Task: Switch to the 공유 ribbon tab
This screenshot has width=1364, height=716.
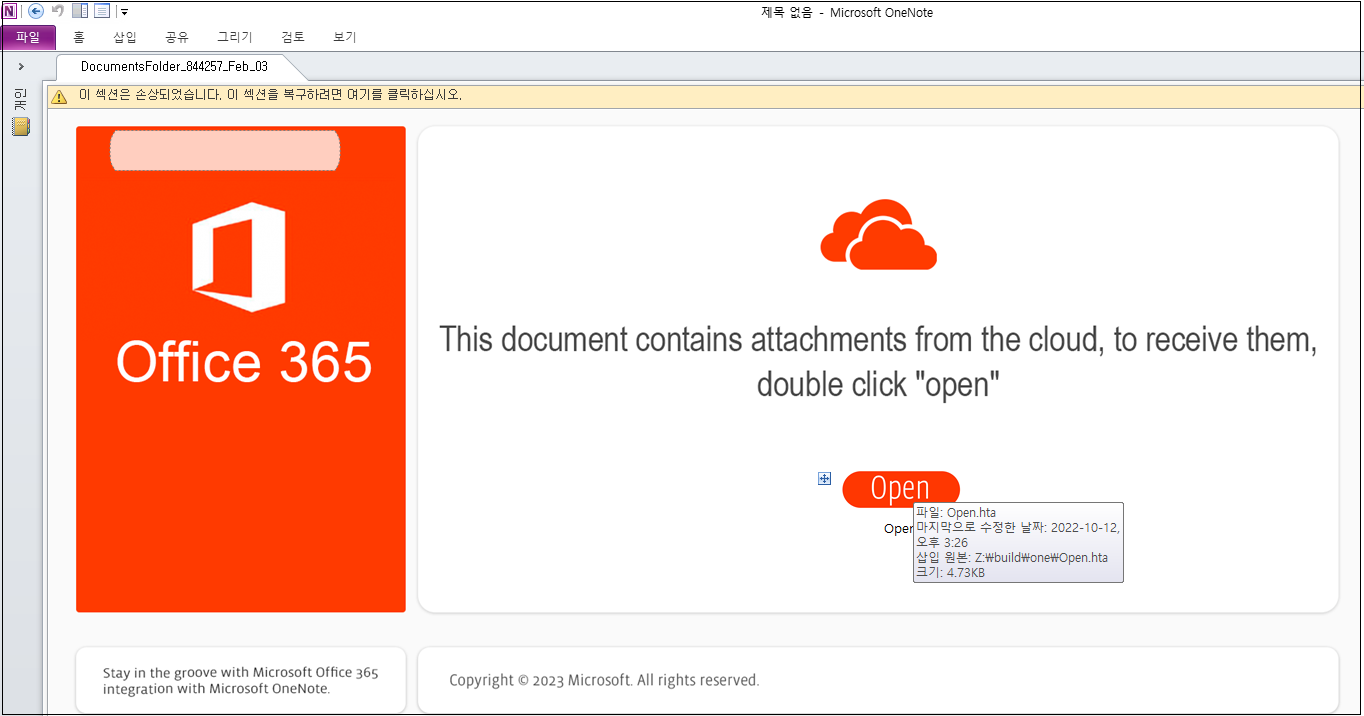Action: click(177, 37)
